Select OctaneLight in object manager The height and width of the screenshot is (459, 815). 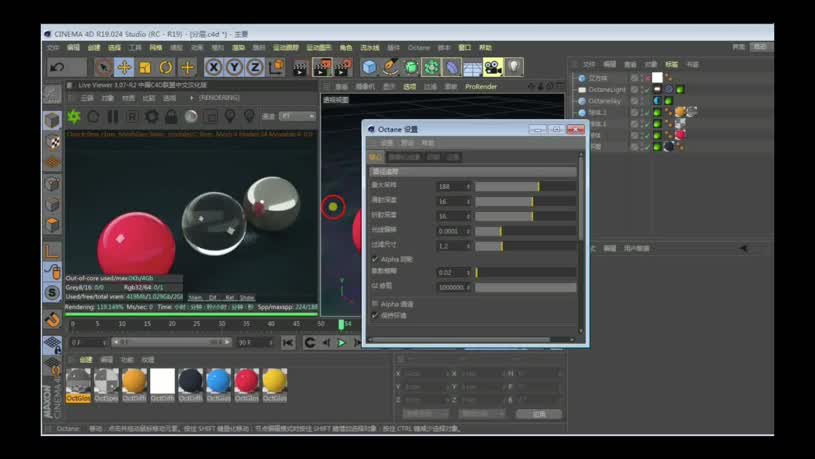click(607, 89)
